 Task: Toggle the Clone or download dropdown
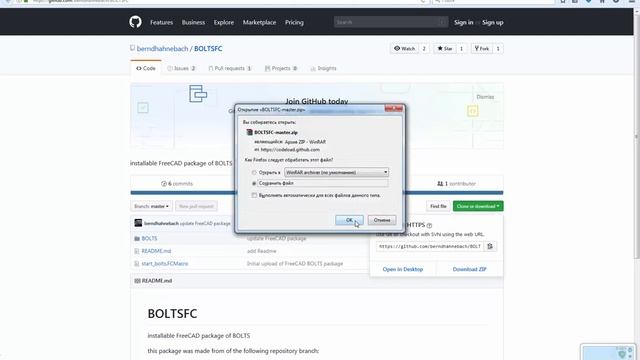click(478, 206)
